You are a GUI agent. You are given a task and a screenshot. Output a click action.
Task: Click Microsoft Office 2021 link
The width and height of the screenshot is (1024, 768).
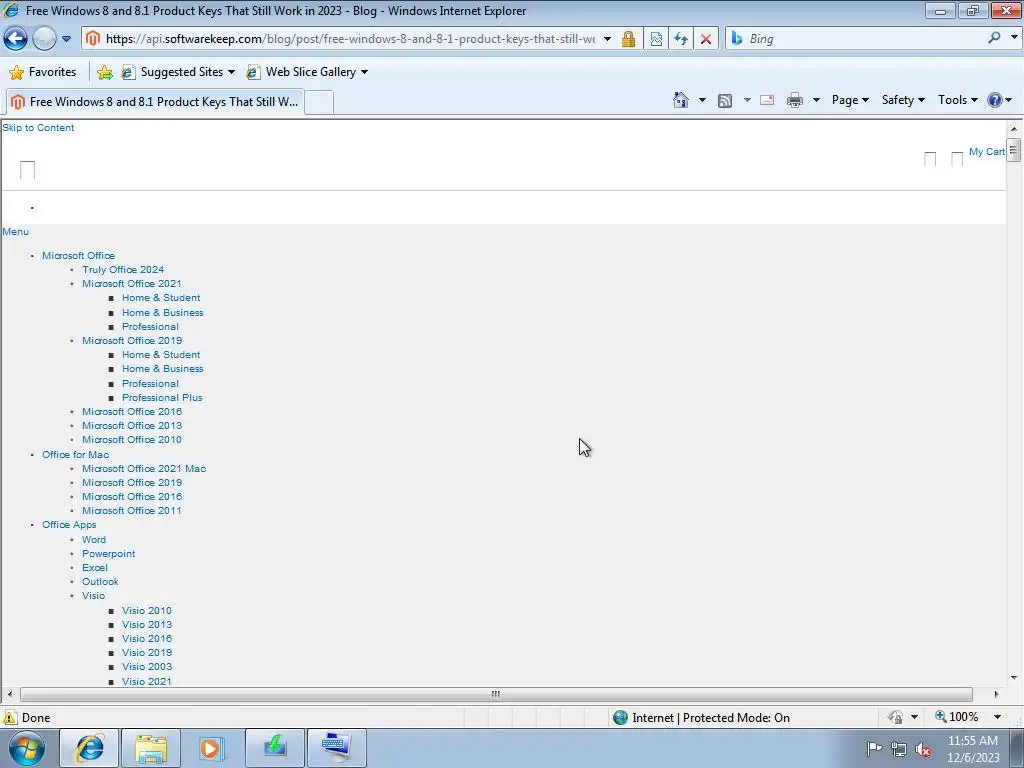[x=131, y=283]
